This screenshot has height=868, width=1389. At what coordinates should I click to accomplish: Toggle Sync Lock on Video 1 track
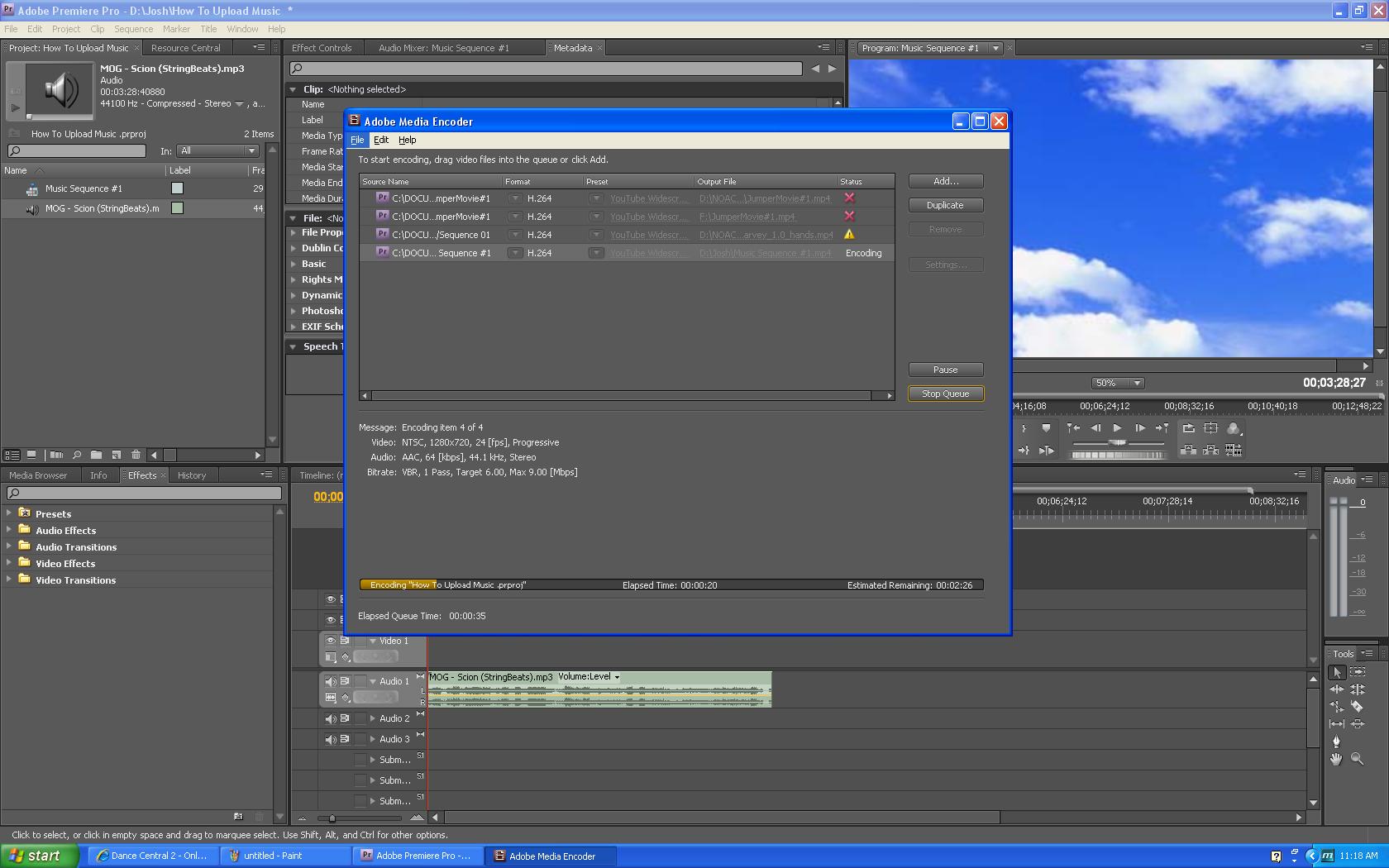coord(345,641)
